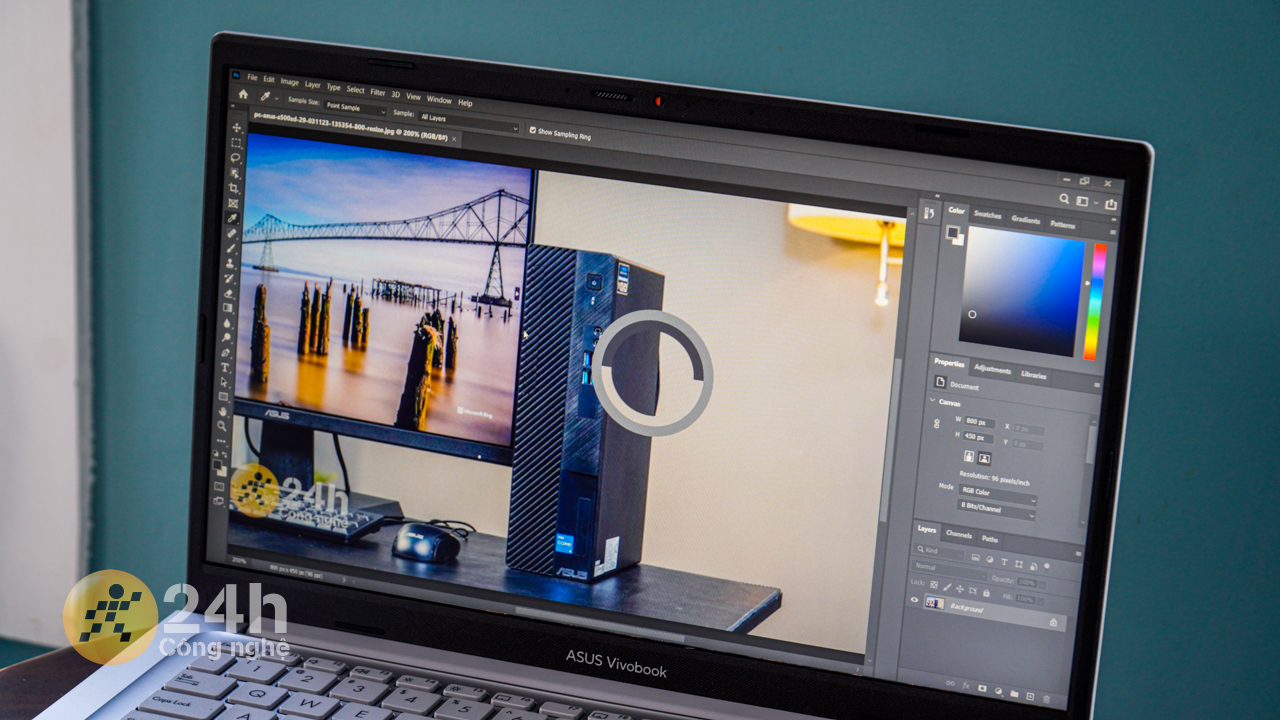Click the canvas width field
Viewport: 1280px width, 720px height.
click(980, 422)
